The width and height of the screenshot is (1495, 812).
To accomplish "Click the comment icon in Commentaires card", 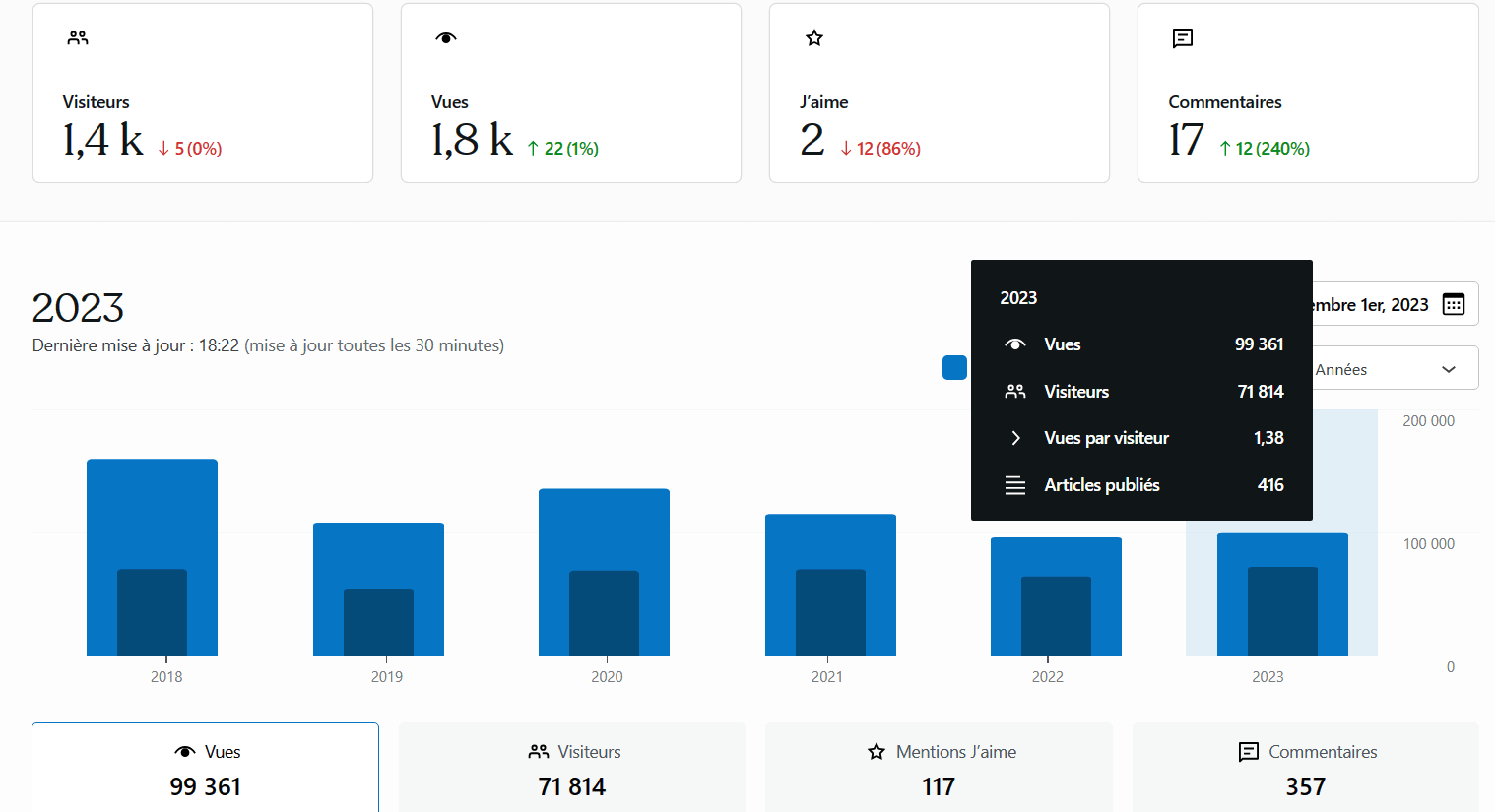I will tap(1183, 38).
